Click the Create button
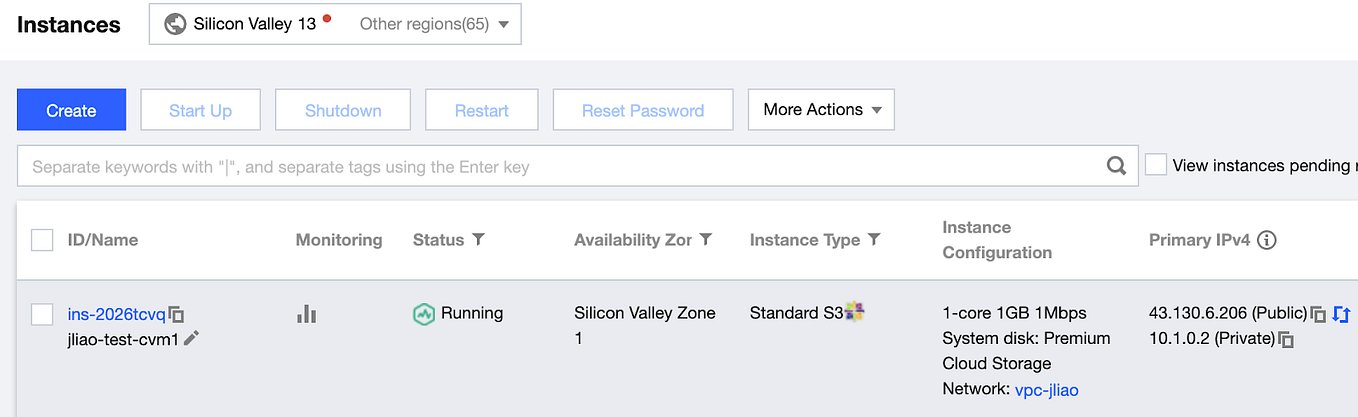Viewport: 1358px width, 417px height. 71,110
